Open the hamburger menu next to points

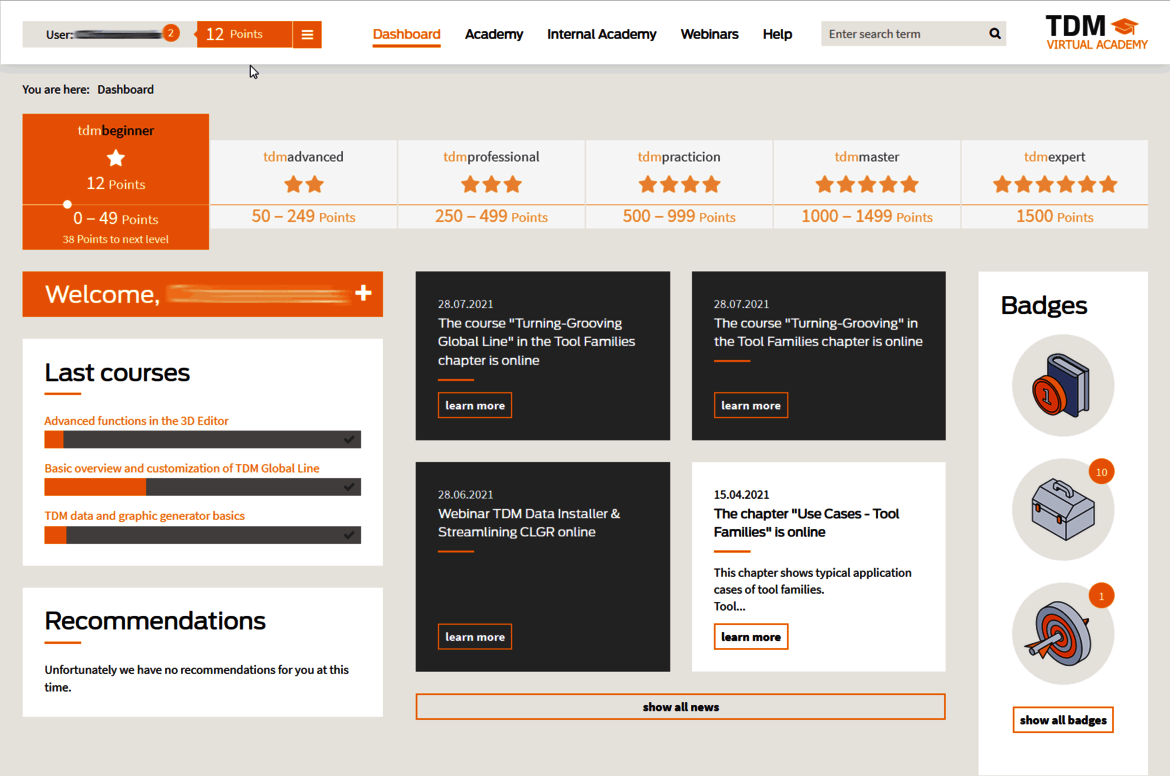click(307, 34)
